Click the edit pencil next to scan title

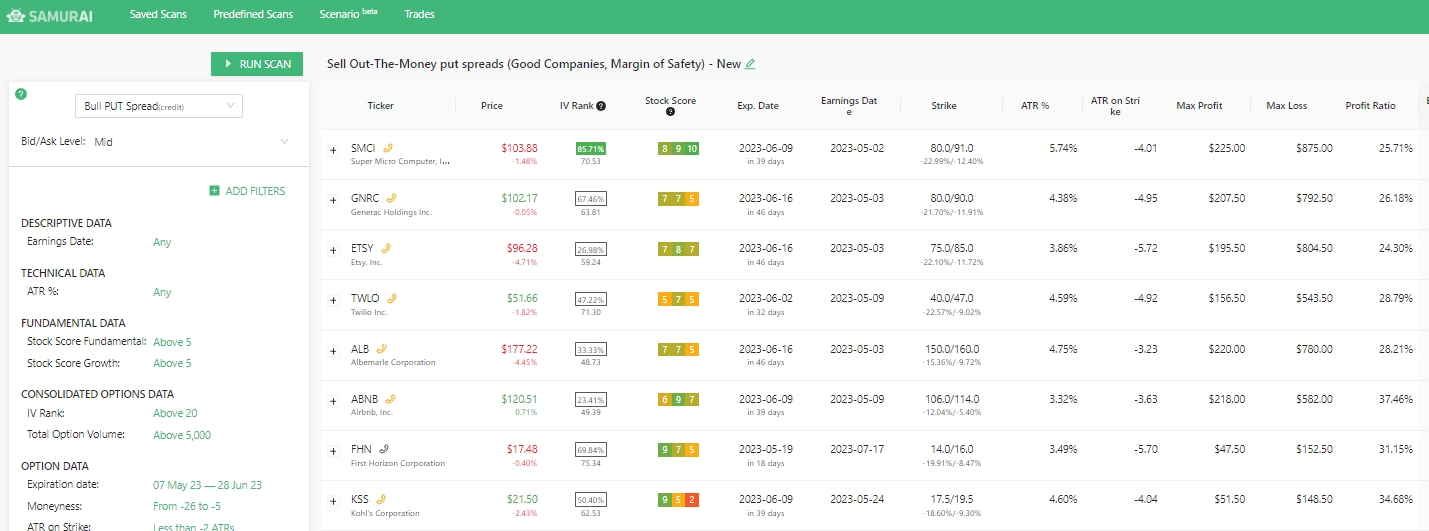[750, 64]
